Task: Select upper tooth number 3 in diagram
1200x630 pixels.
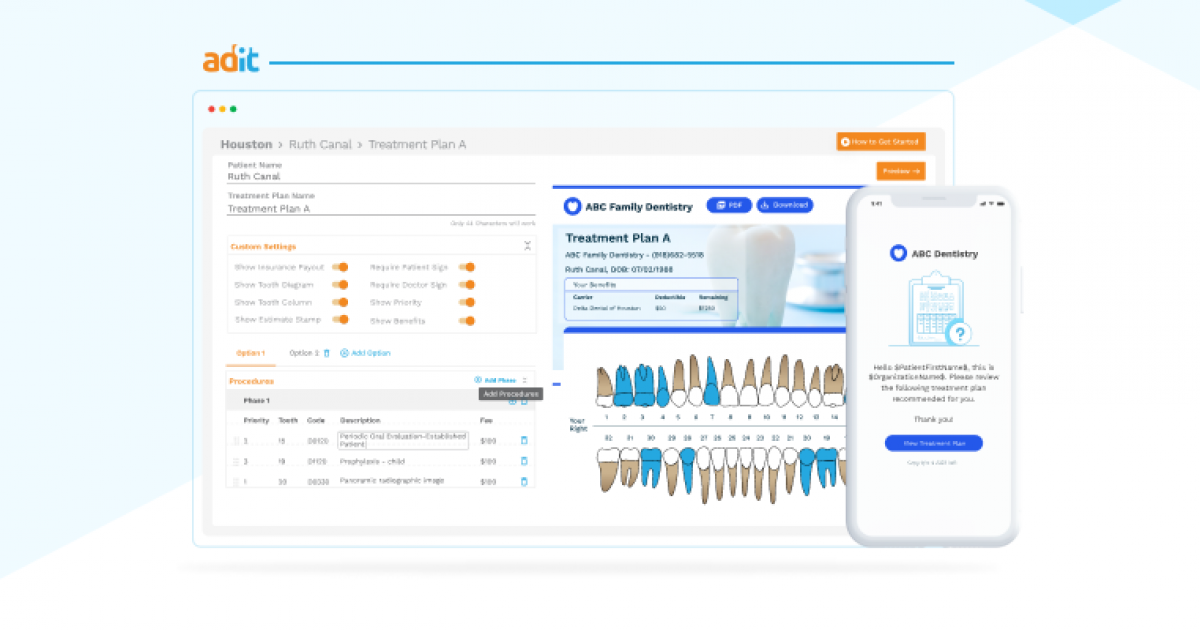Action: (645, 385)
